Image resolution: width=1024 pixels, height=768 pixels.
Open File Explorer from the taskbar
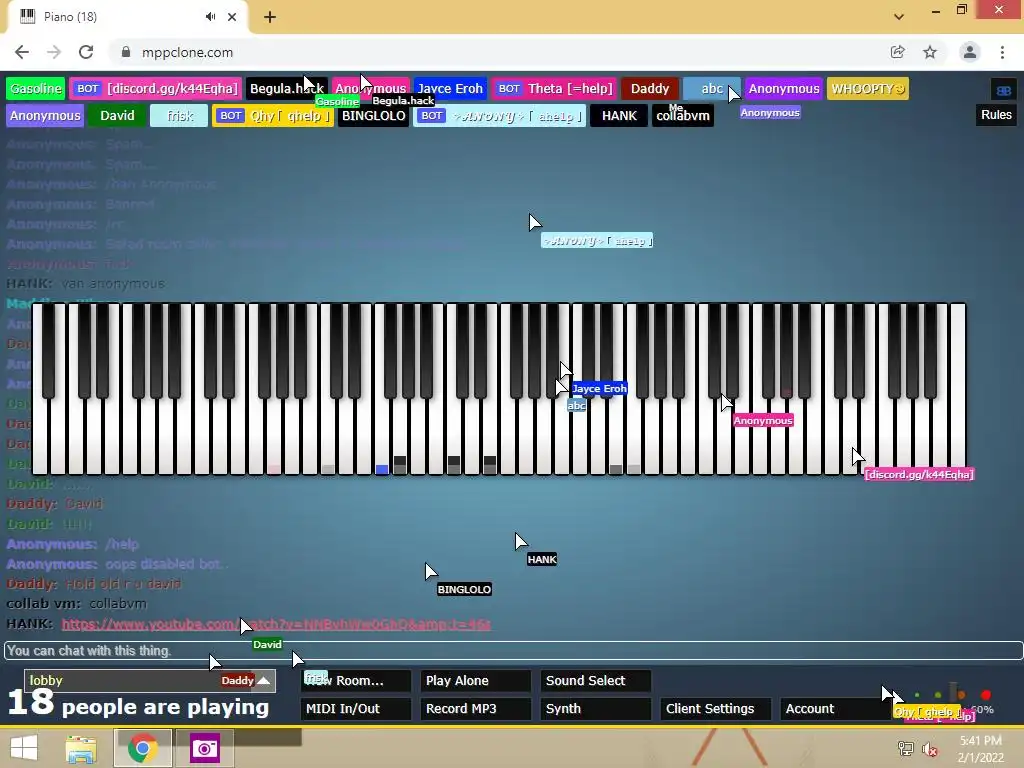[x=82, y=748]
